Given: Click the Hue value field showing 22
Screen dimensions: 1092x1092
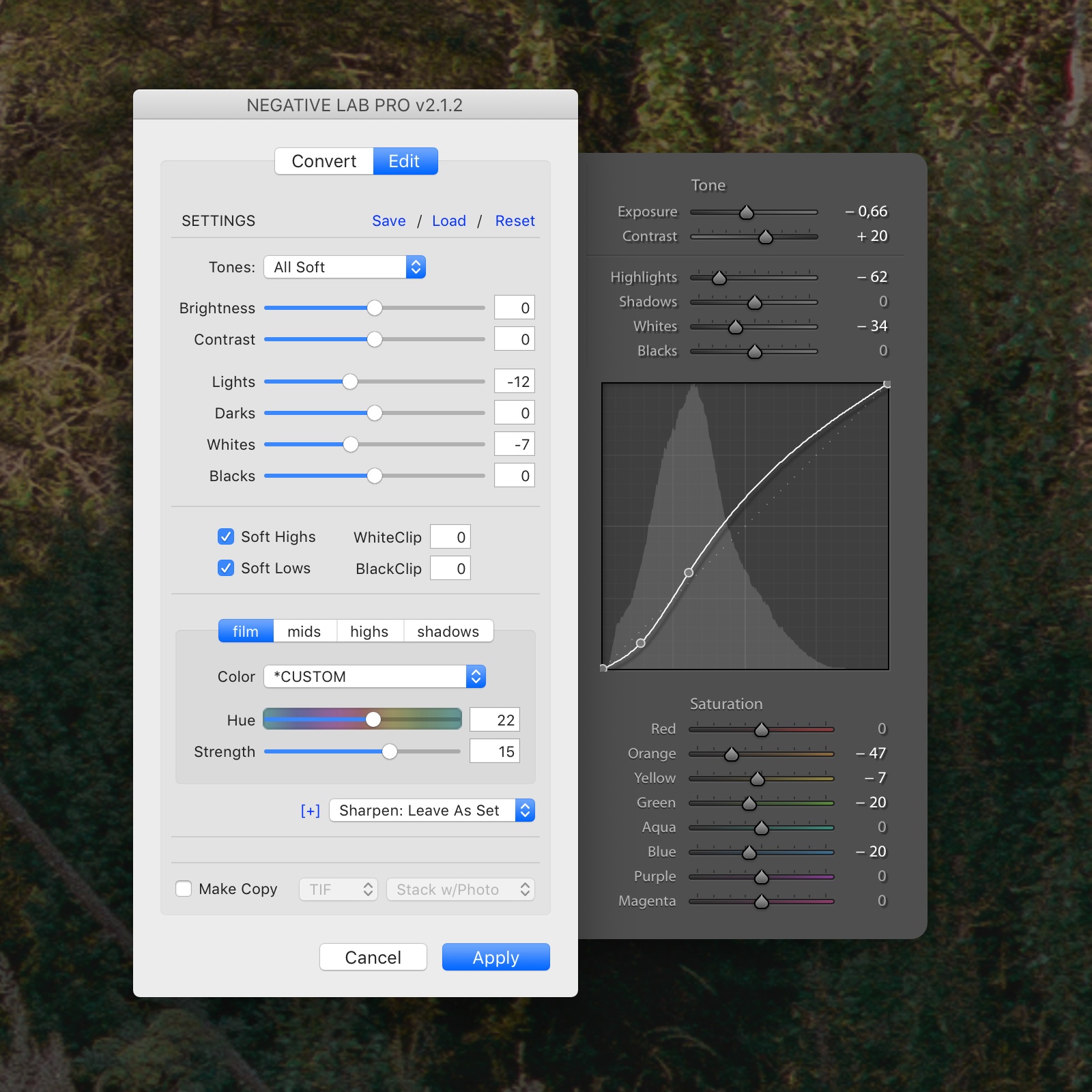Looking at the screenshot, I should (495, 720).
